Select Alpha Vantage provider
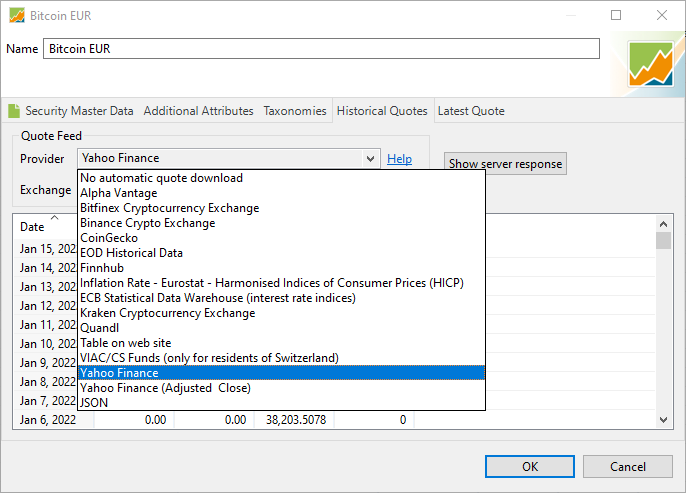Image resolution: width=686 pixels, height=493 pixels. 281,193
